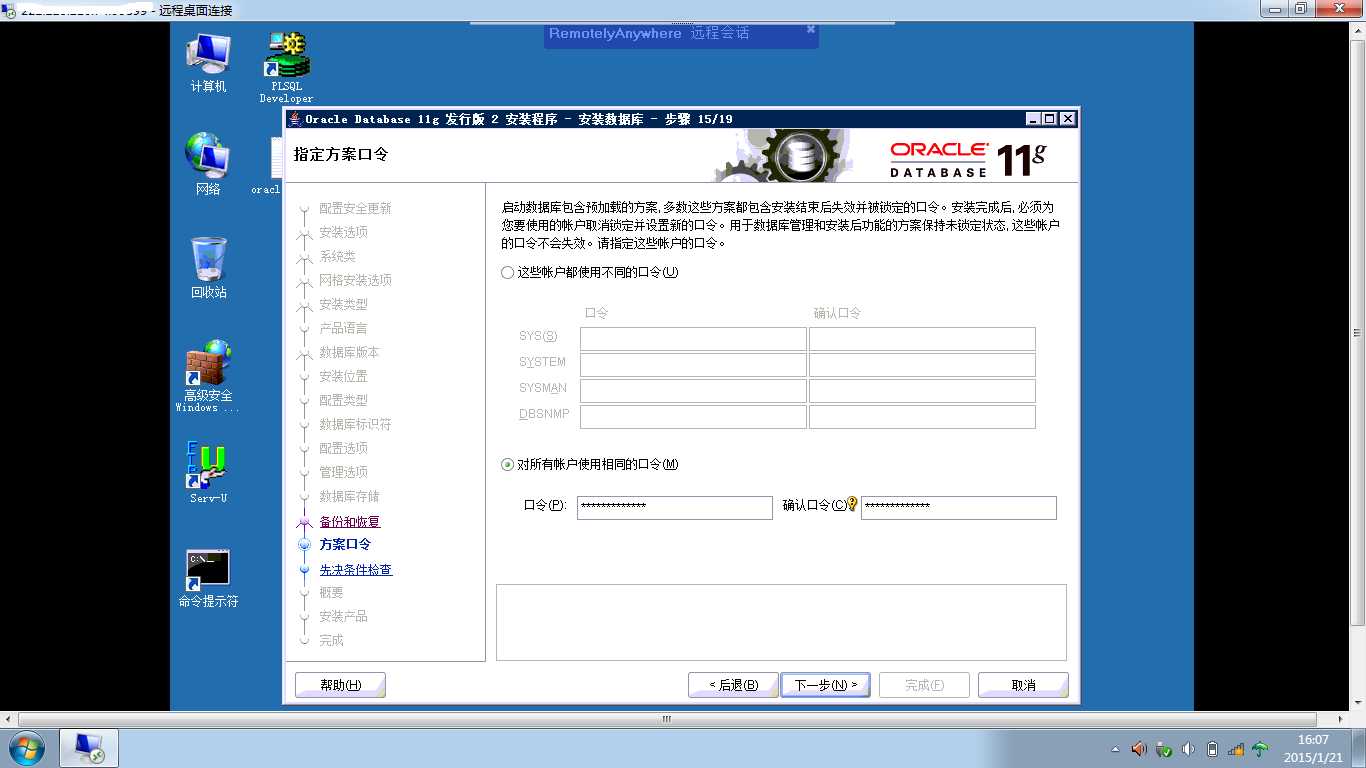Proceed with the 下一步(N) button

825,685
